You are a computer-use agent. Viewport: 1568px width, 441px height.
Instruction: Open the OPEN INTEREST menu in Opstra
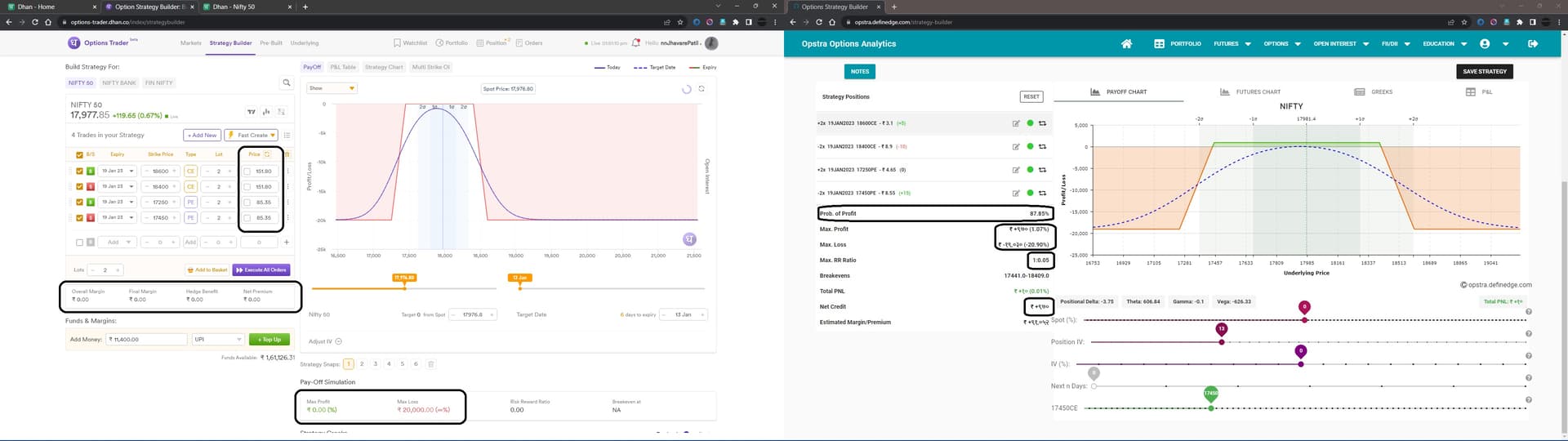pyautogui.click(x=1341, y=43)
